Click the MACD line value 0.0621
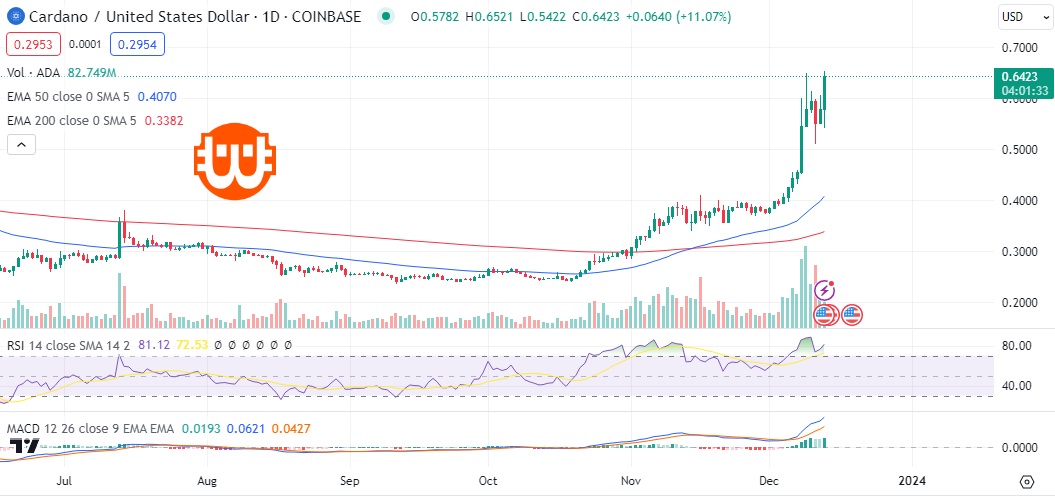This screenshot has width=1055, height=503. point(245,428)
